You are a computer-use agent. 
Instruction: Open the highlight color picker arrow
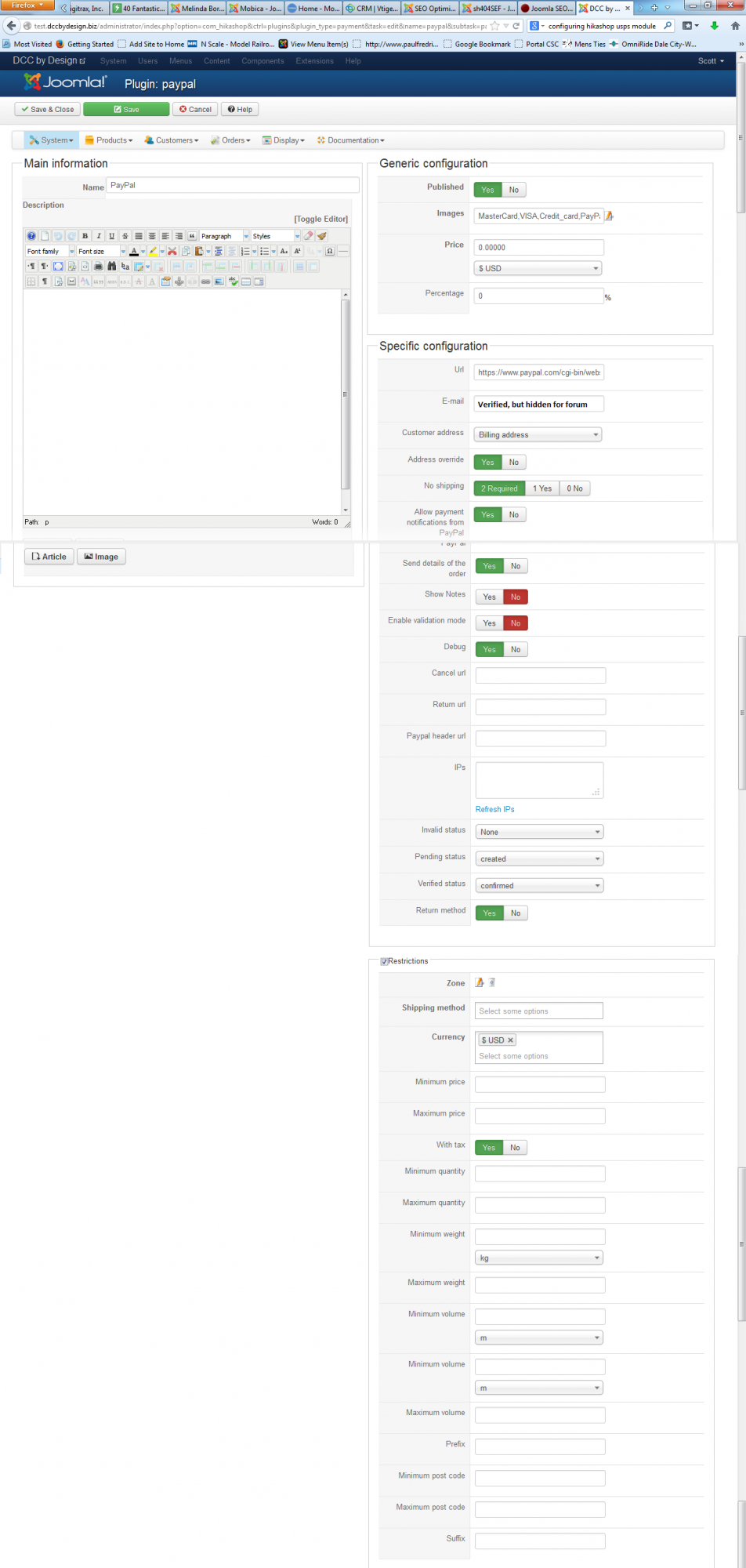pos(162,251)
